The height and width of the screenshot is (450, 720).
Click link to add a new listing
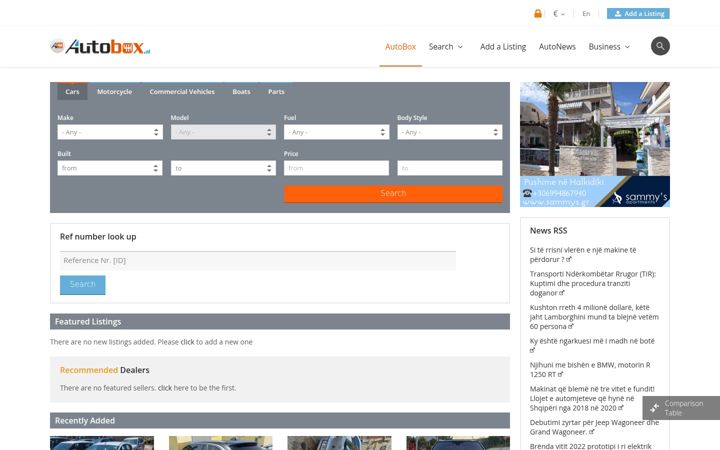[187, 342]
